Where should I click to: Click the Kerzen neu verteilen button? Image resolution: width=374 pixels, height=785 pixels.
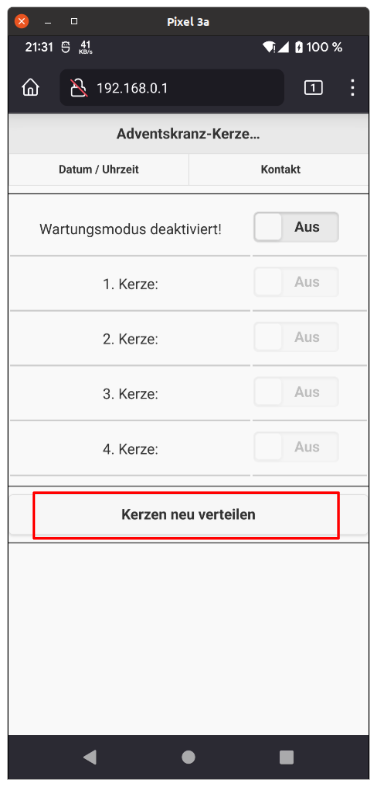pos(188,515)
